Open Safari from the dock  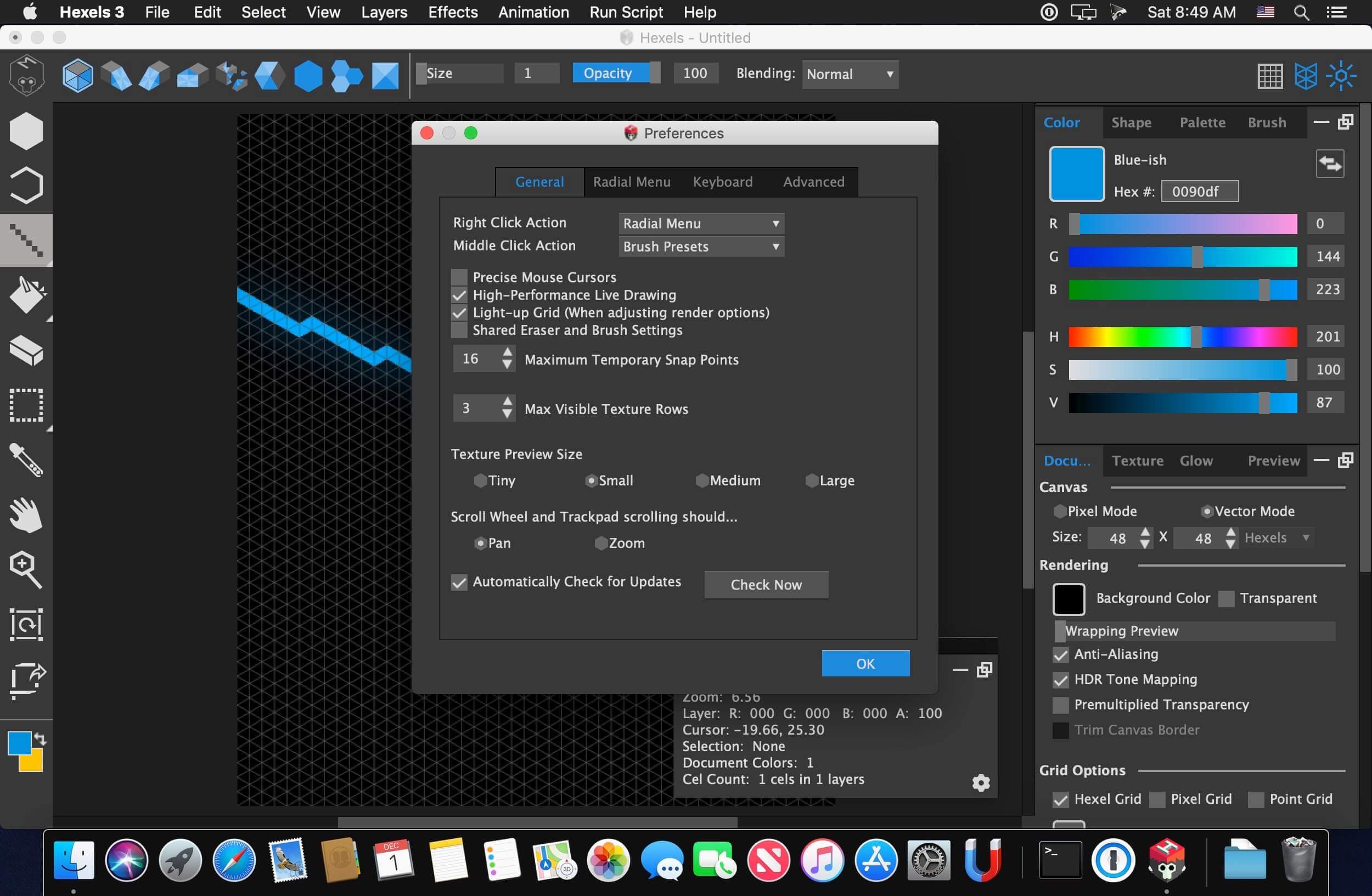click(233, 860)
